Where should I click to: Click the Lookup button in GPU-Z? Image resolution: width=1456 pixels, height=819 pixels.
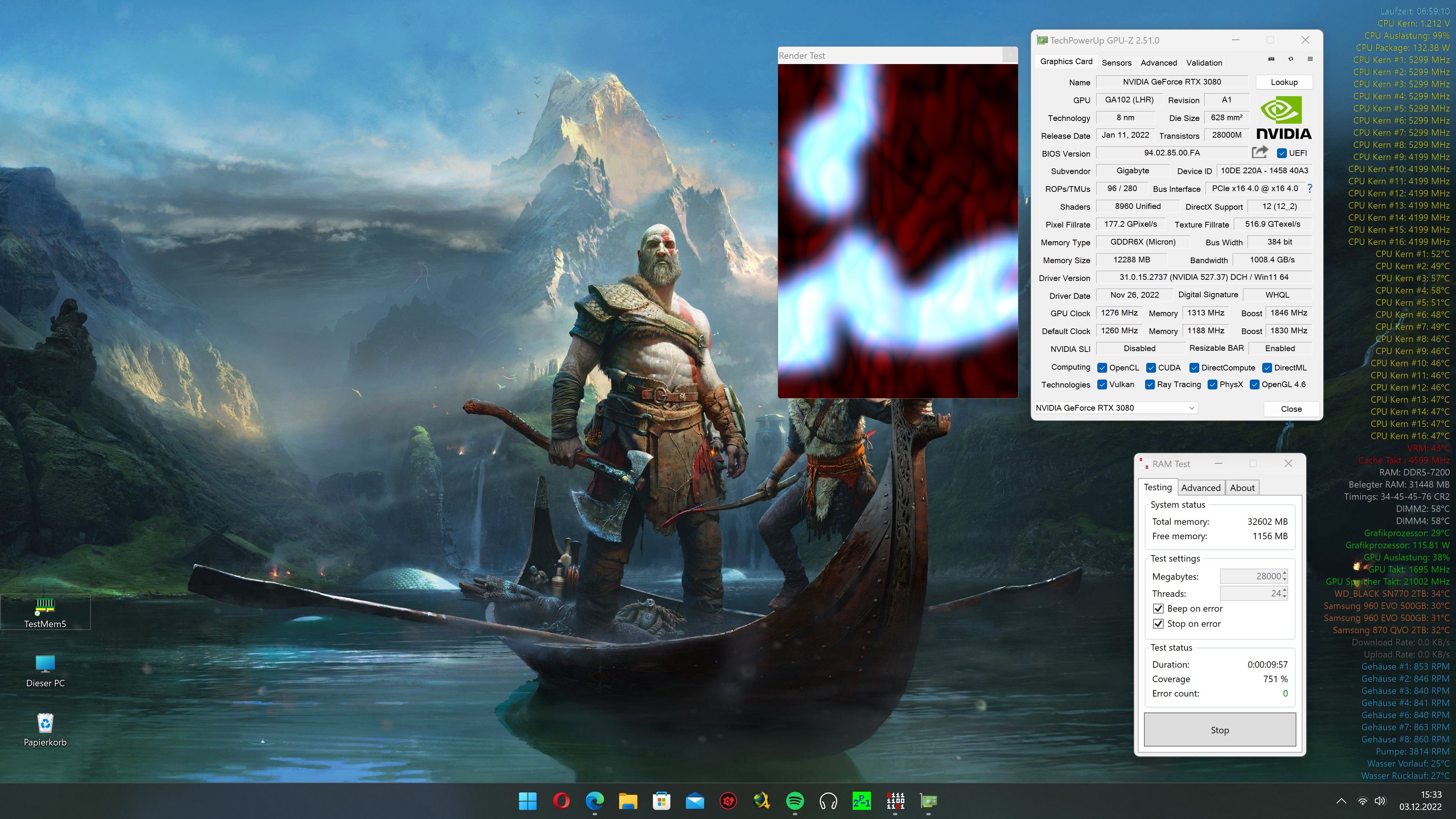coord(1283,82)
